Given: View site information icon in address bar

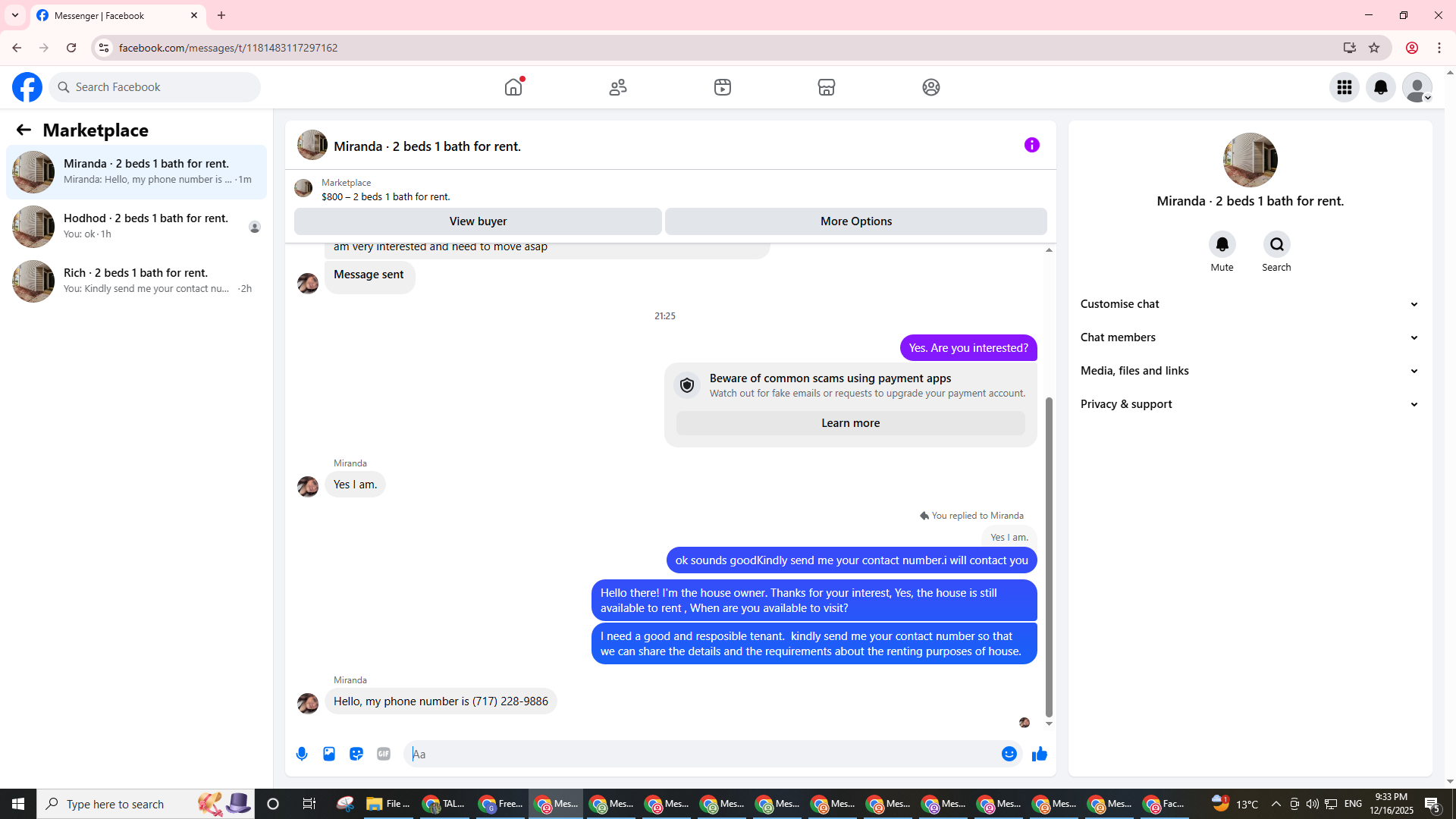Looking at the screenshot, I should pos(104,48).
